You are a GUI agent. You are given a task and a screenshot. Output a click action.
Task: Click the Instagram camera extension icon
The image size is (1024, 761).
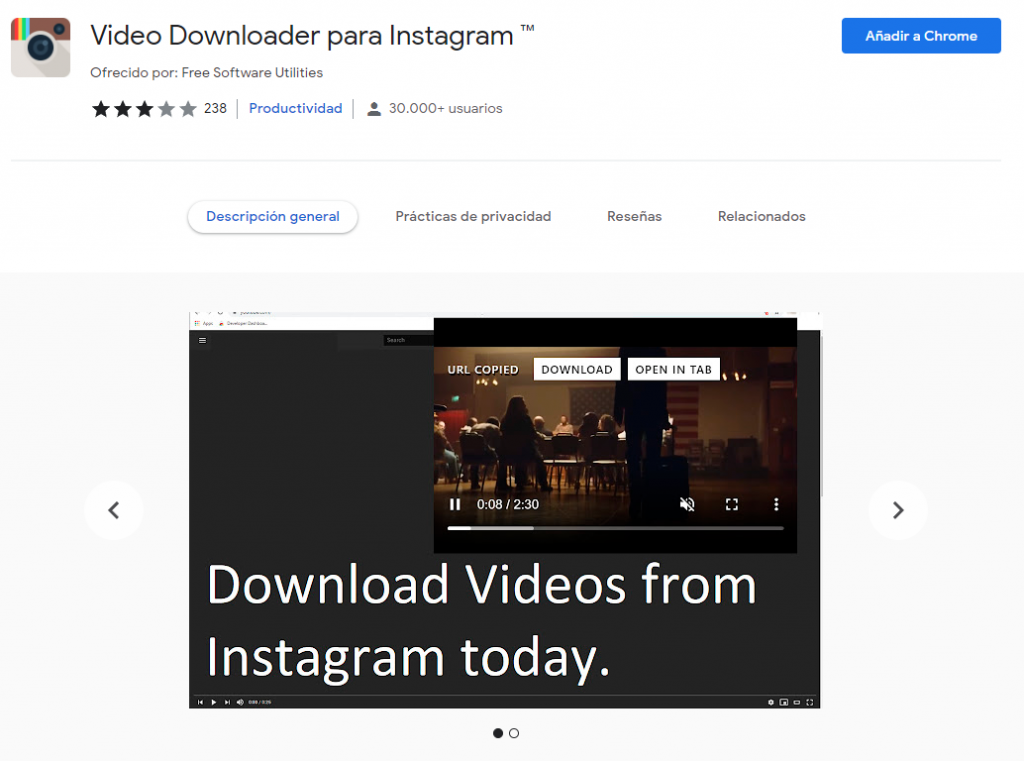coord(40,48)
